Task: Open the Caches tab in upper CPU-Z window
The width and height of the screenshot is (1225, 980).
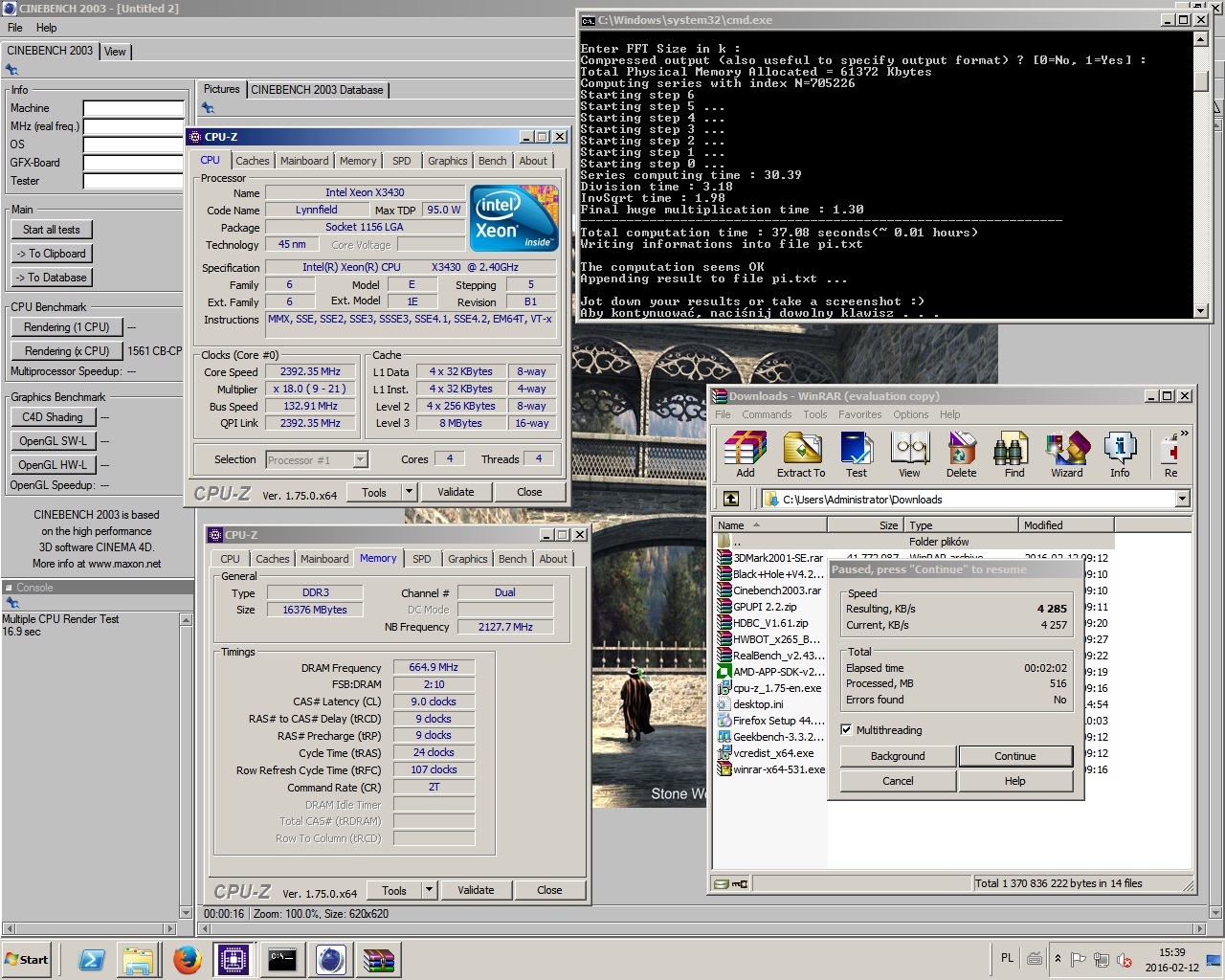Action: (x=253, y=161)
